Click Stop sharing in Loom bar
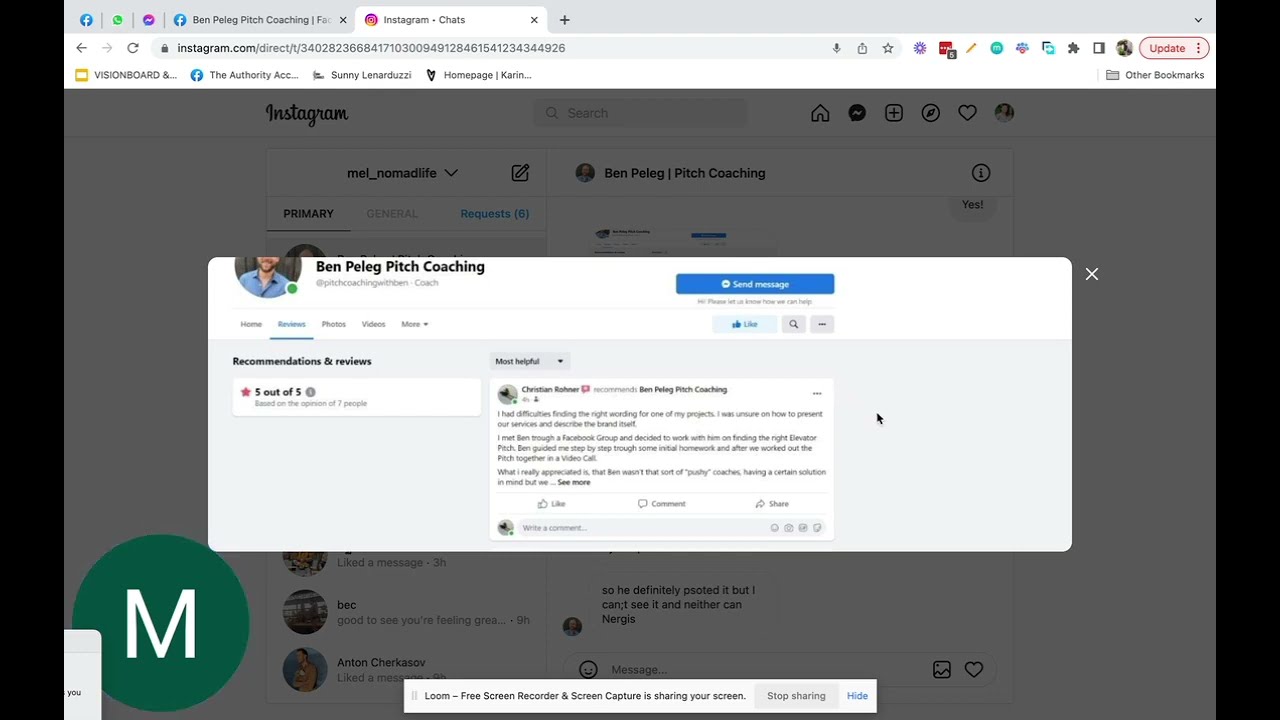 tap(796, 696)
